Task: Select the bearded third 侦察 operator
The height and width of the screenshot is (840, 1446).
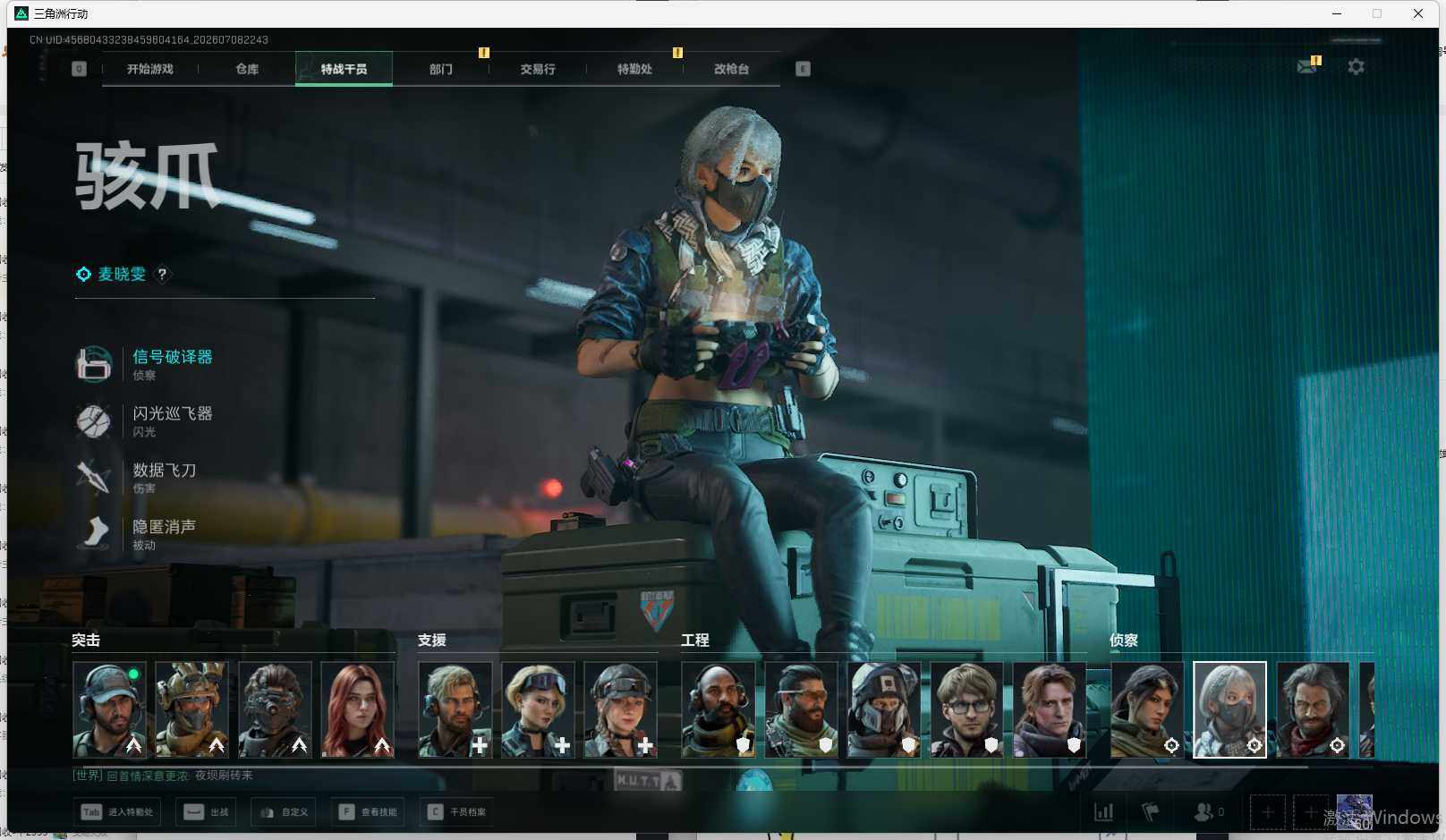Action: click(x=1313, y=709)
